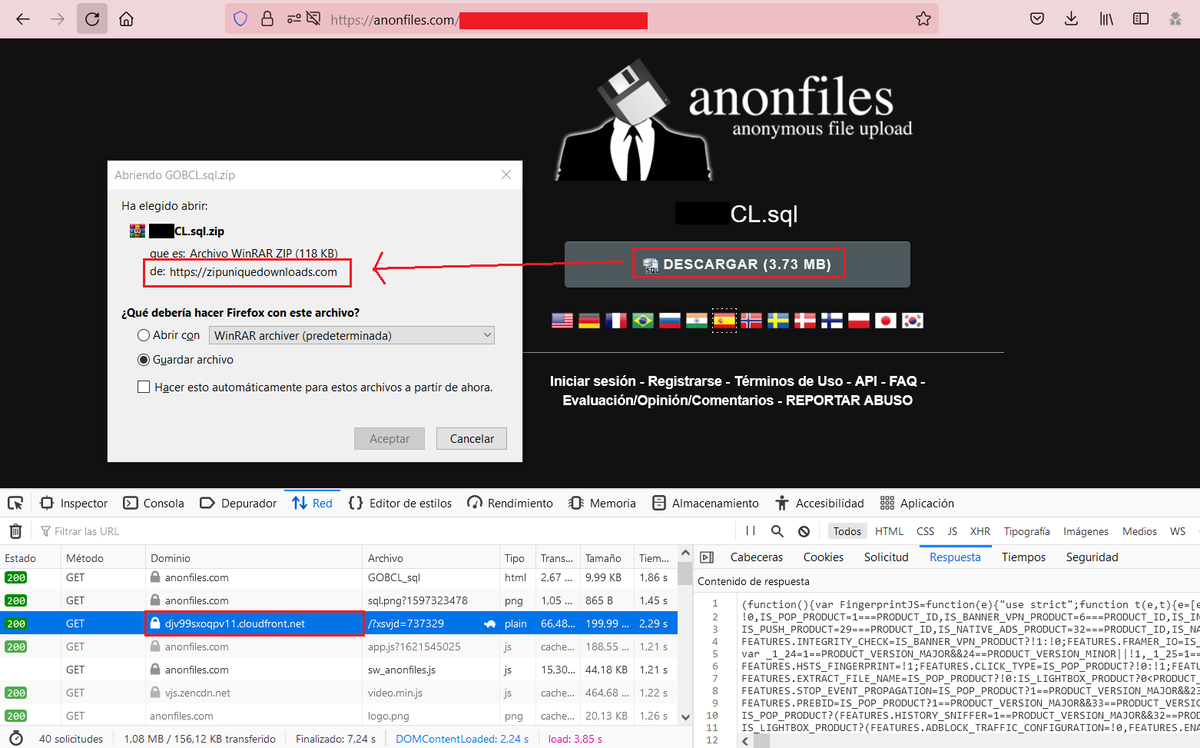Open the Pocket save icon
The height and width of the screenshot is (748, 1200).
click(x=1038, y=19)
